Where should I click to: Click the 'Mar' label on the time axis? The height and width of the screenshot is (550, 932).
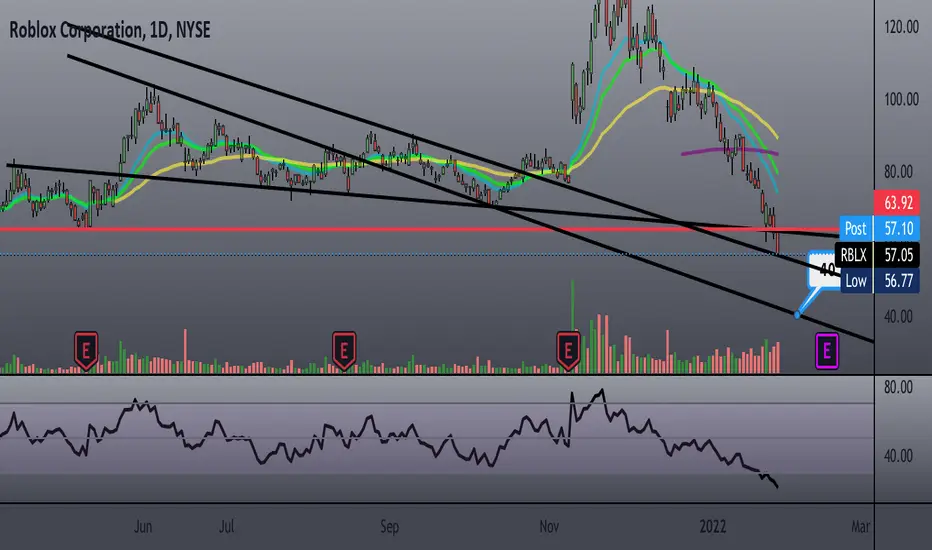860,526
